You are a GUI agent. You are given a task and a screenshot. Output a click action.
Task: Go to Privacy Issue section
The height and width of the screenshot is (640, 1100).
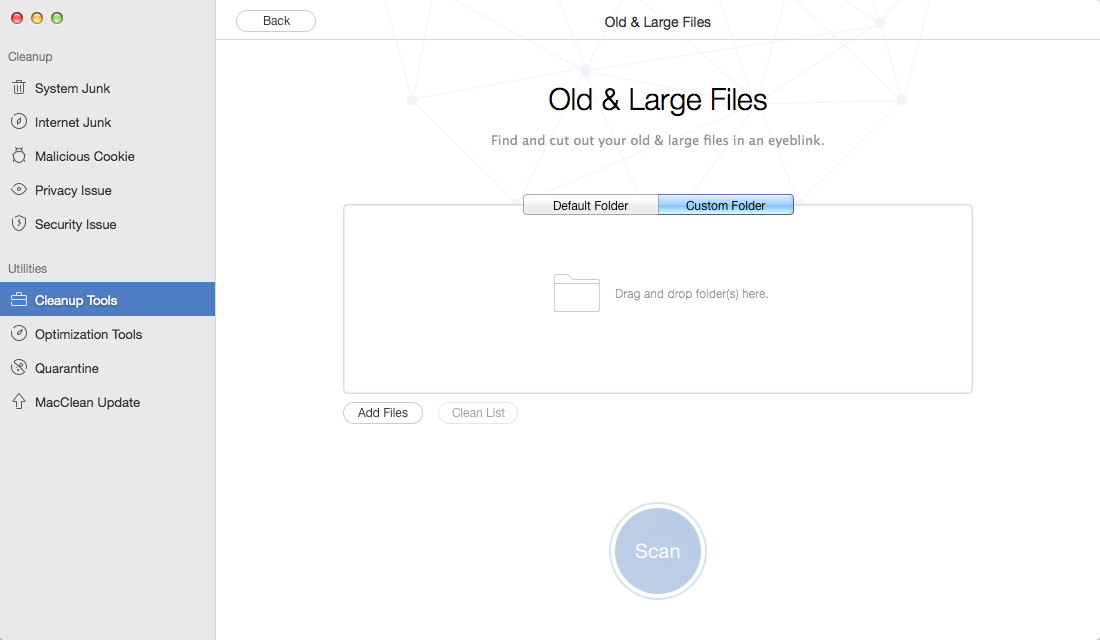pyautogui.click(x=107, y=190)
